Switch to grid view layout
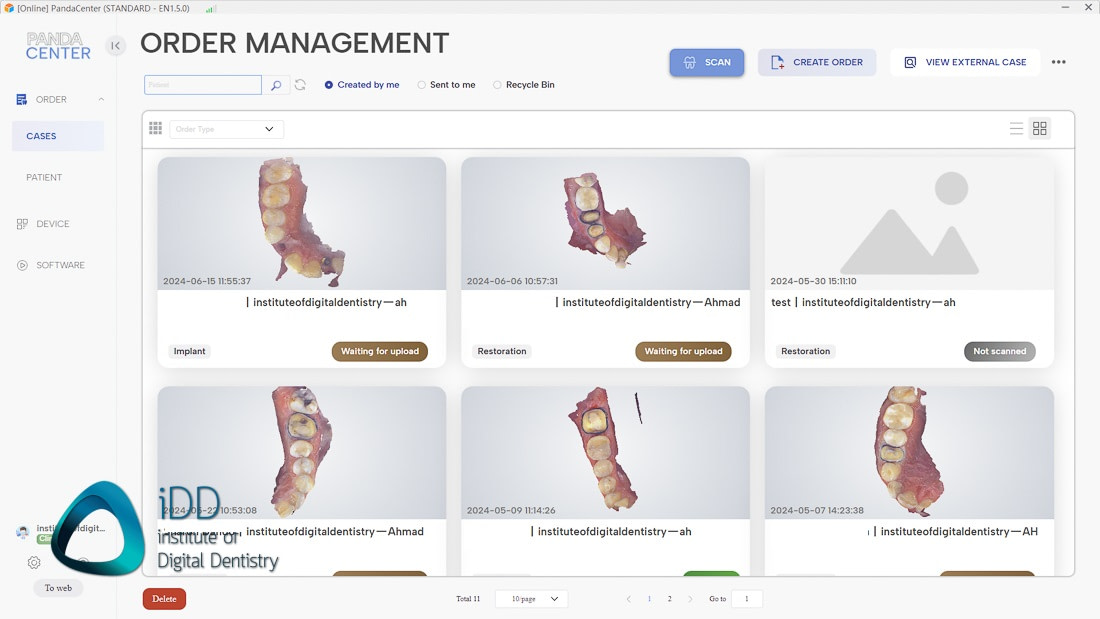 pos(1039,128)
